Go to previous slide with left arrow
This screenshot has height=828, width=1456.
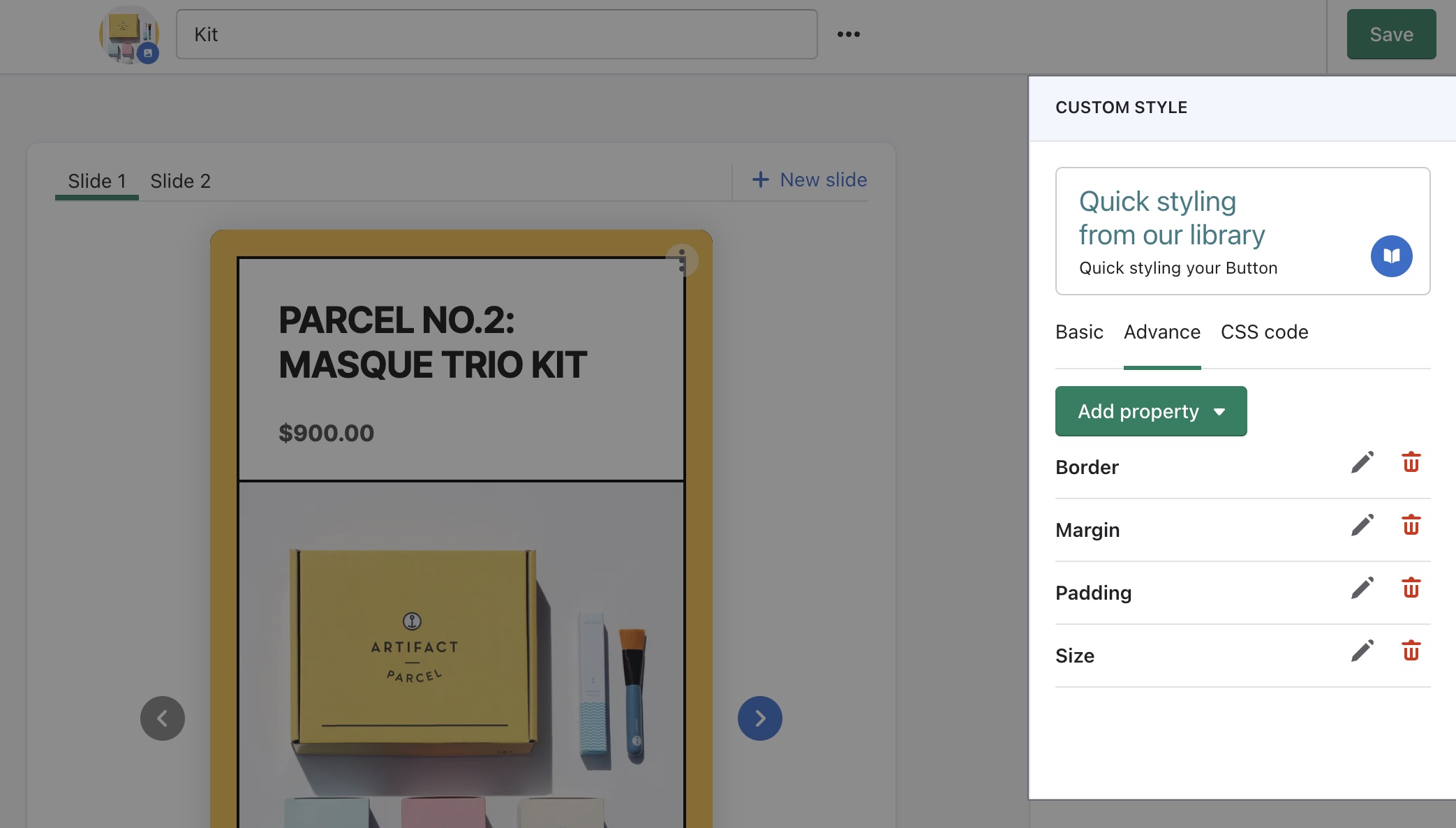point(163,718)
